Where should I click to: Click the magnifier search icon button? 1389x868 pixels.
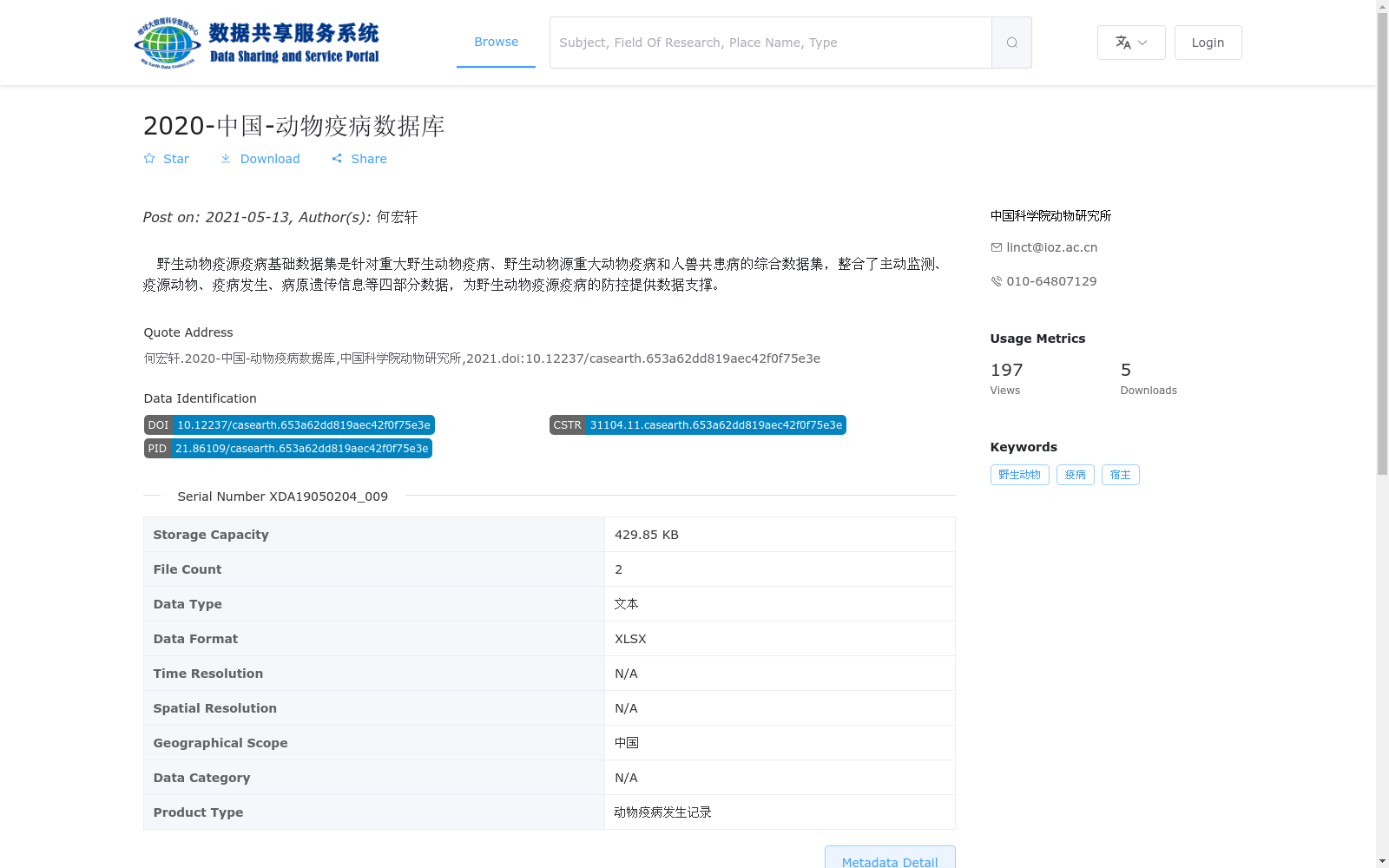tap(1011, 43)
